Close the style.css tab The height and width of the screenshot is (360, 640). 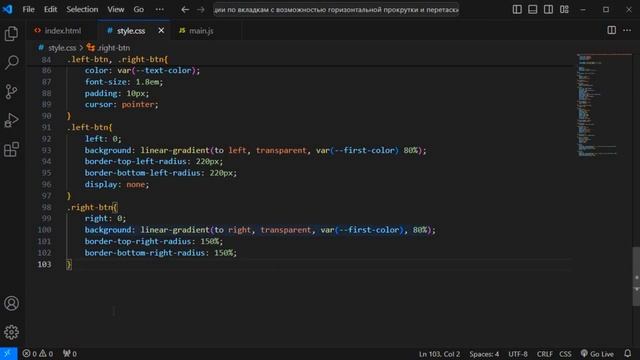(161, 31)
